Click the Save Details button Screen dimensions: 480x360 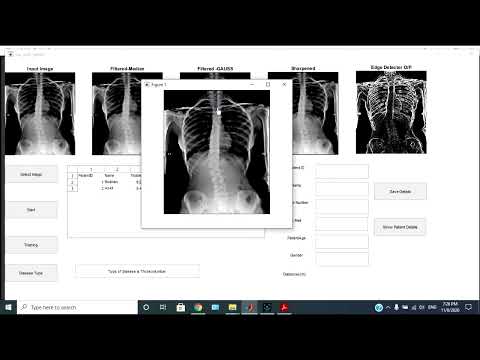[400, 191]
